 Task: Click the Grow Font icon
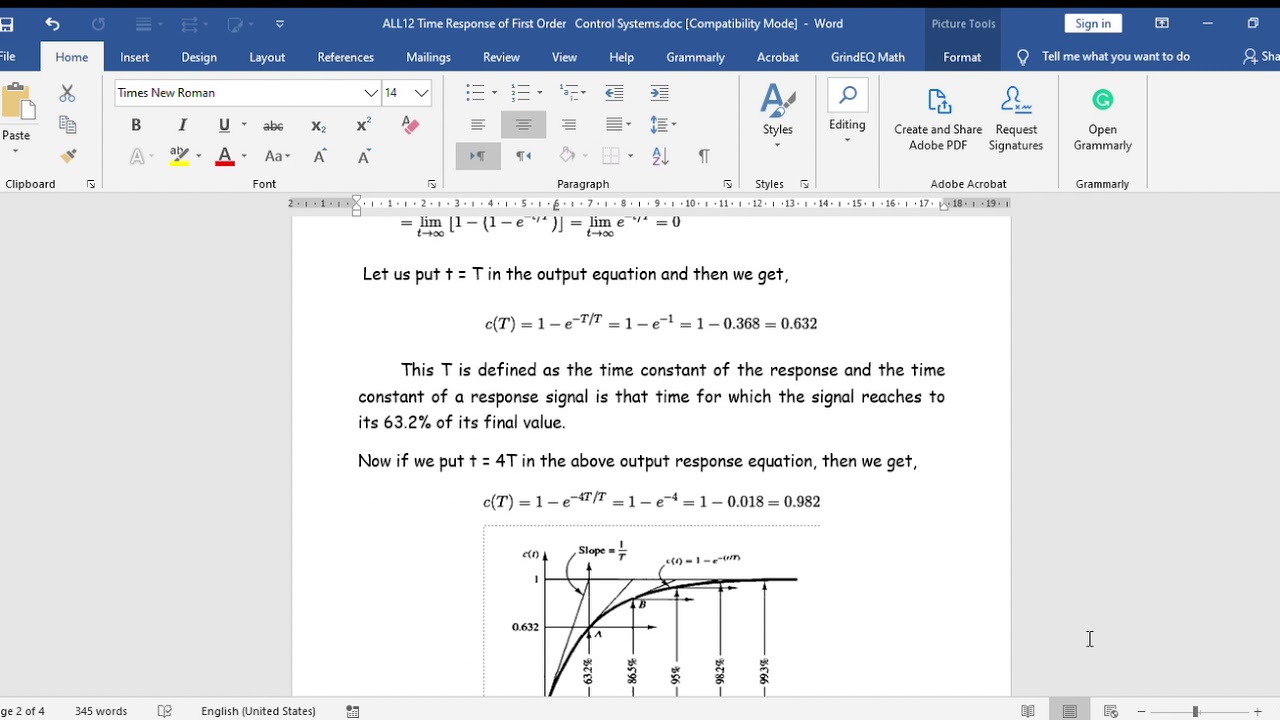pos(320,156)
